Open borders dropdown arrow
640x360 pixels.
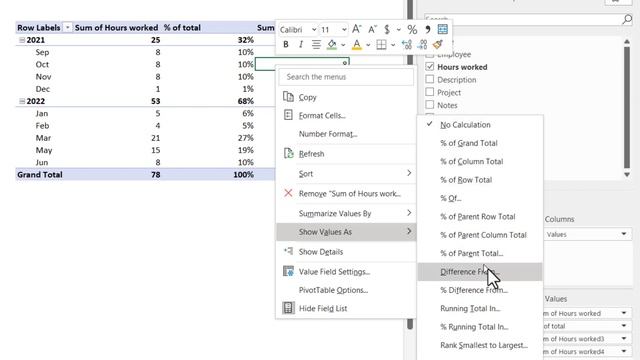(393, 45)
